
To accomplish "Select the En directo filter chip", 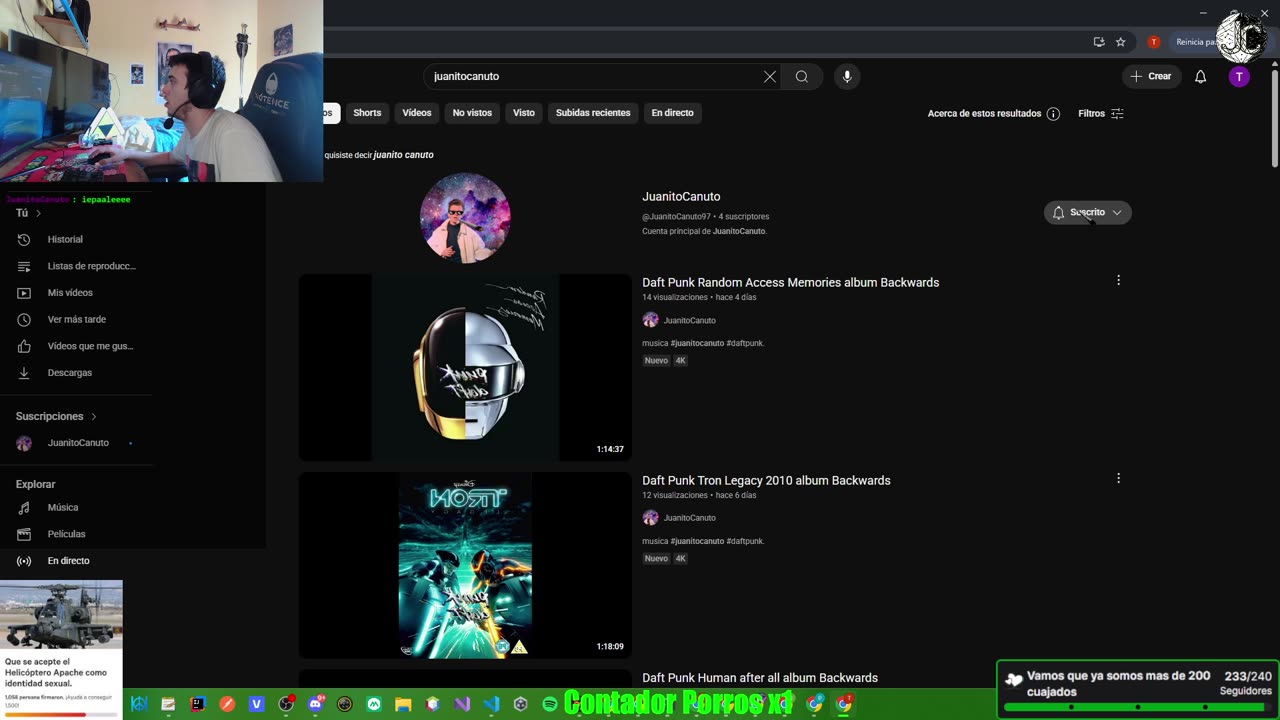I will 672,113.
